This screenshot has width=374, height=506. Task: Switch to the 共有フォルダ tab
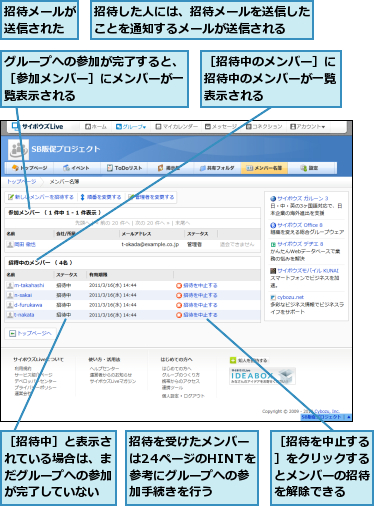point(217,168)
